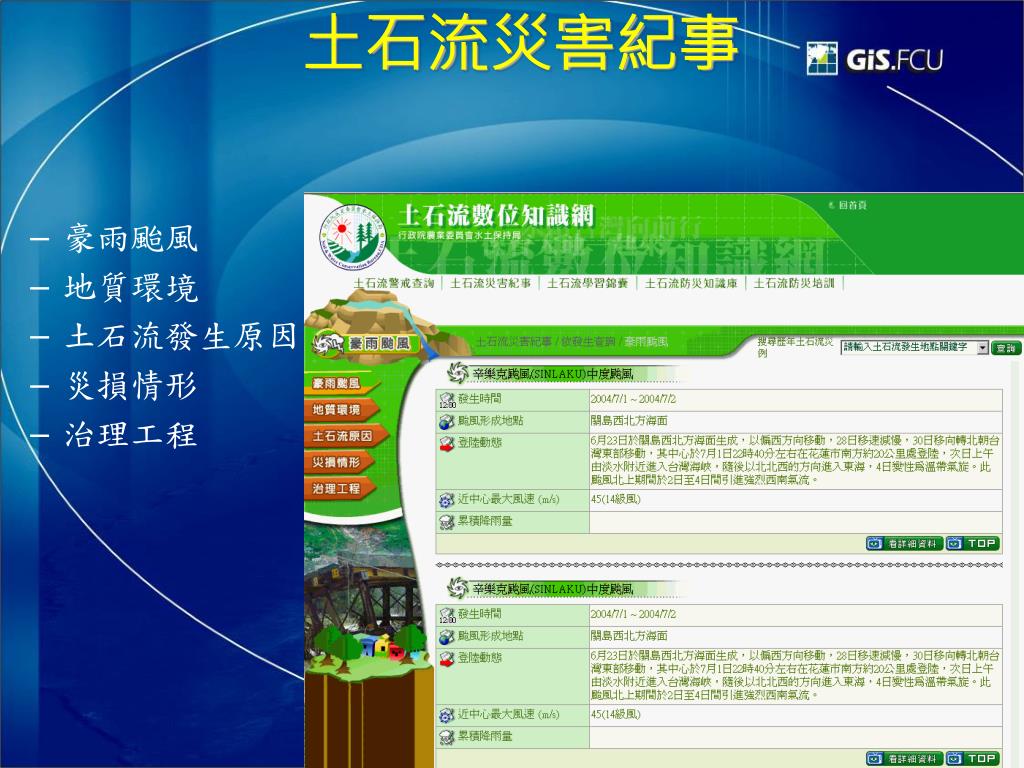Image resolution: width=1024 pixels, height=768 pixels.
Task: Click the gear icon beside first 近中心最大風速
Action: 447,500
